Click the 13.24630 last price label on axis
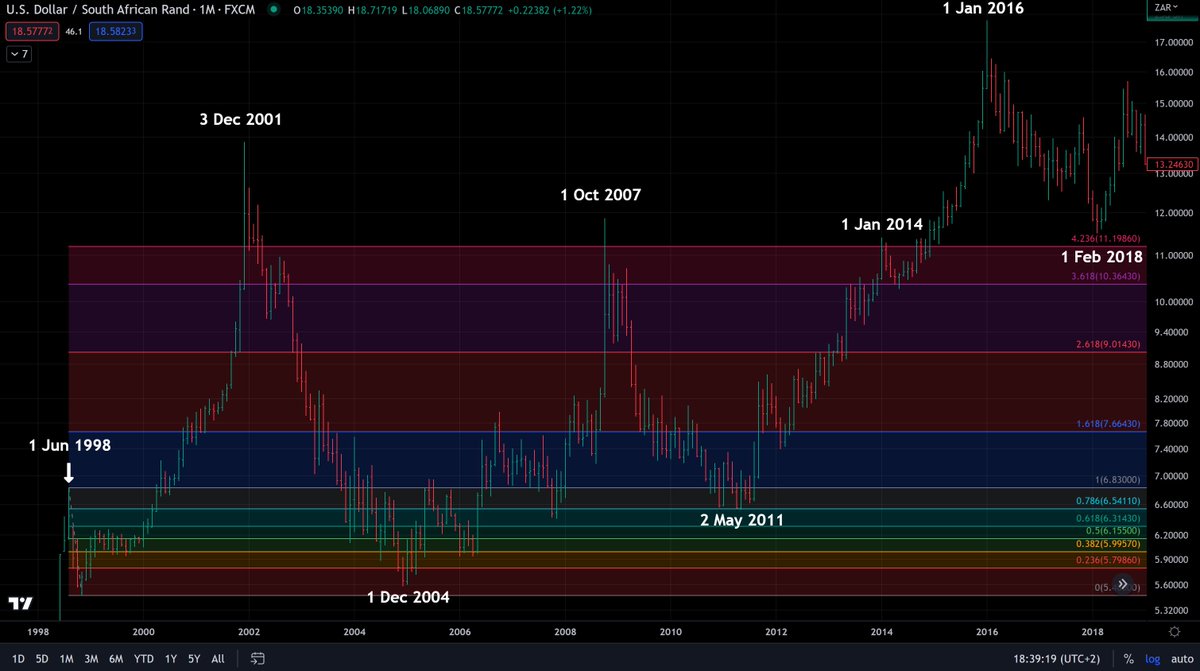1200x671 pixels. coord(1173,165)
